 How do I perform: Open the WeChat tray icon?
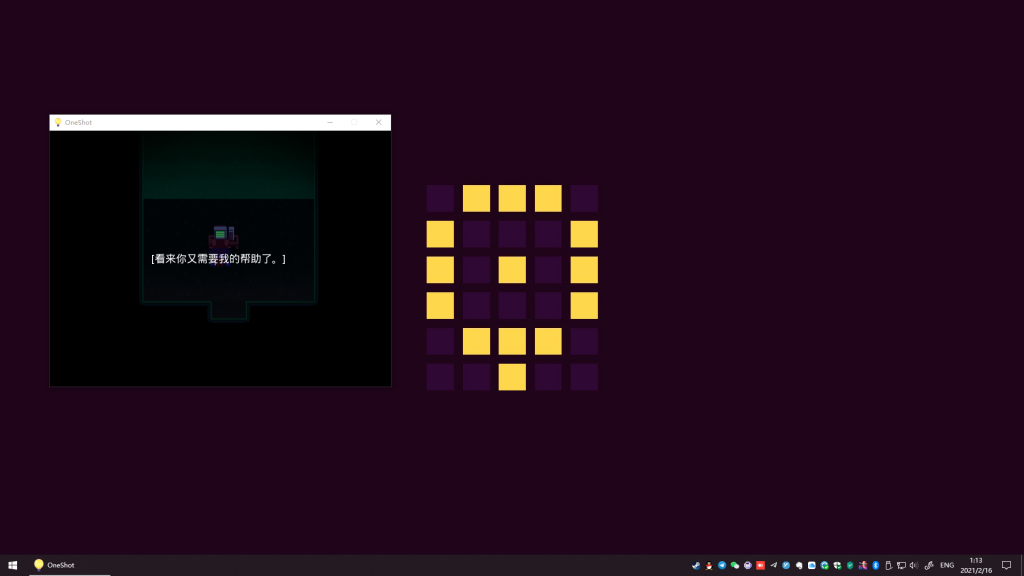(x=735, y=566)
